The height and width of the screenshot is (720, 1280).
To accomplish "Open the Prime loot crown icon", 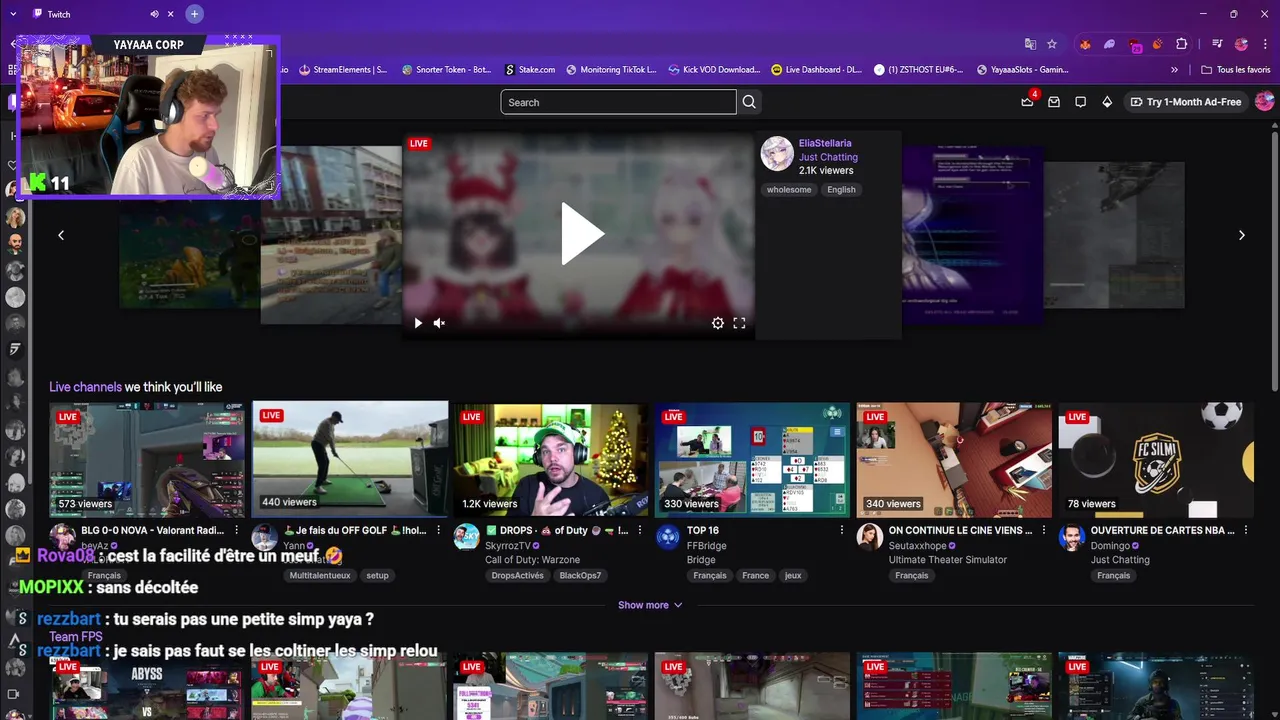I will point(1027,102).
